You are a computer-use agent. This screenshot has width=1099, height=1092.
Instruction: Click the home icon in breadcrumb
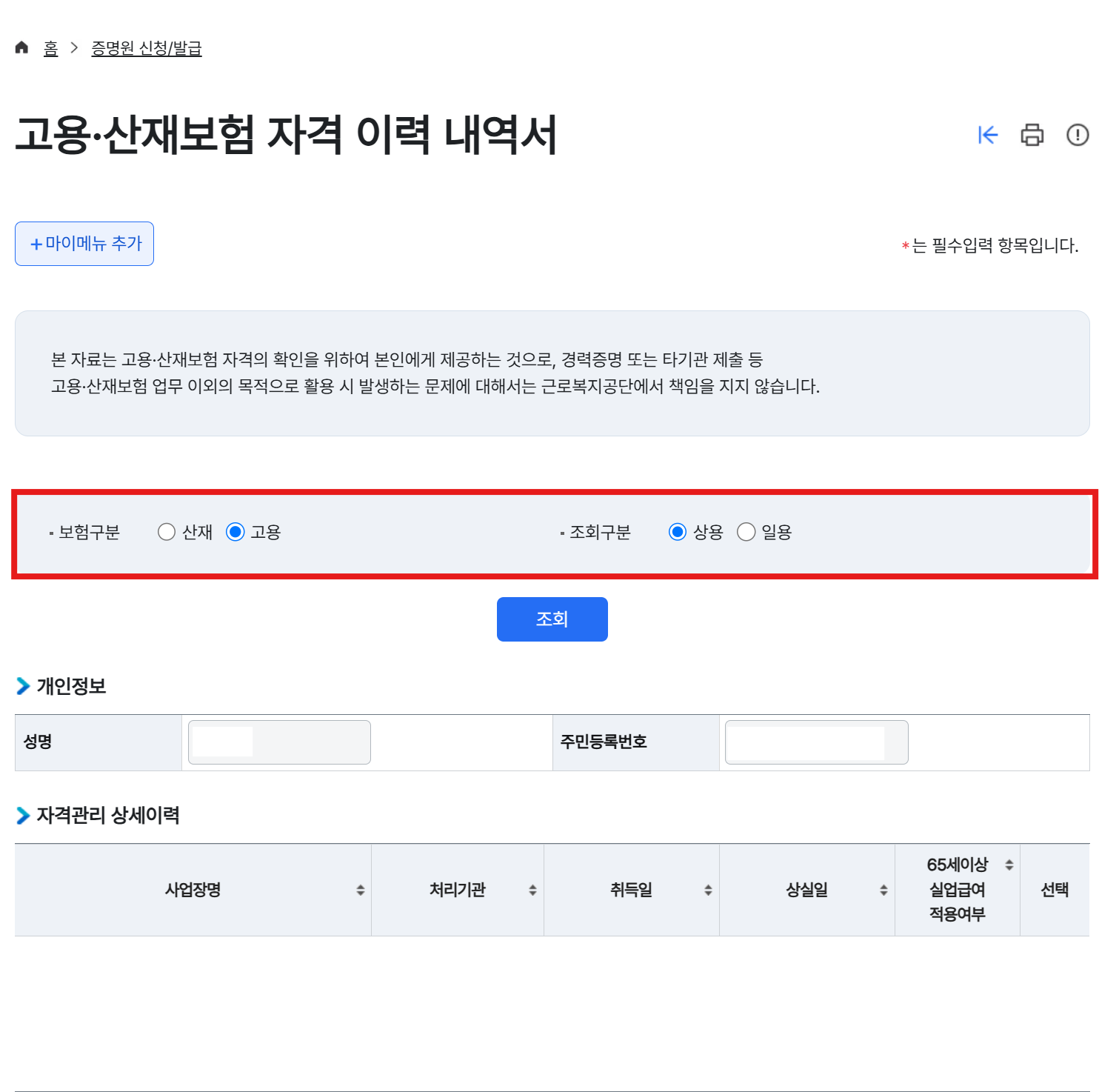coord(21,48)
